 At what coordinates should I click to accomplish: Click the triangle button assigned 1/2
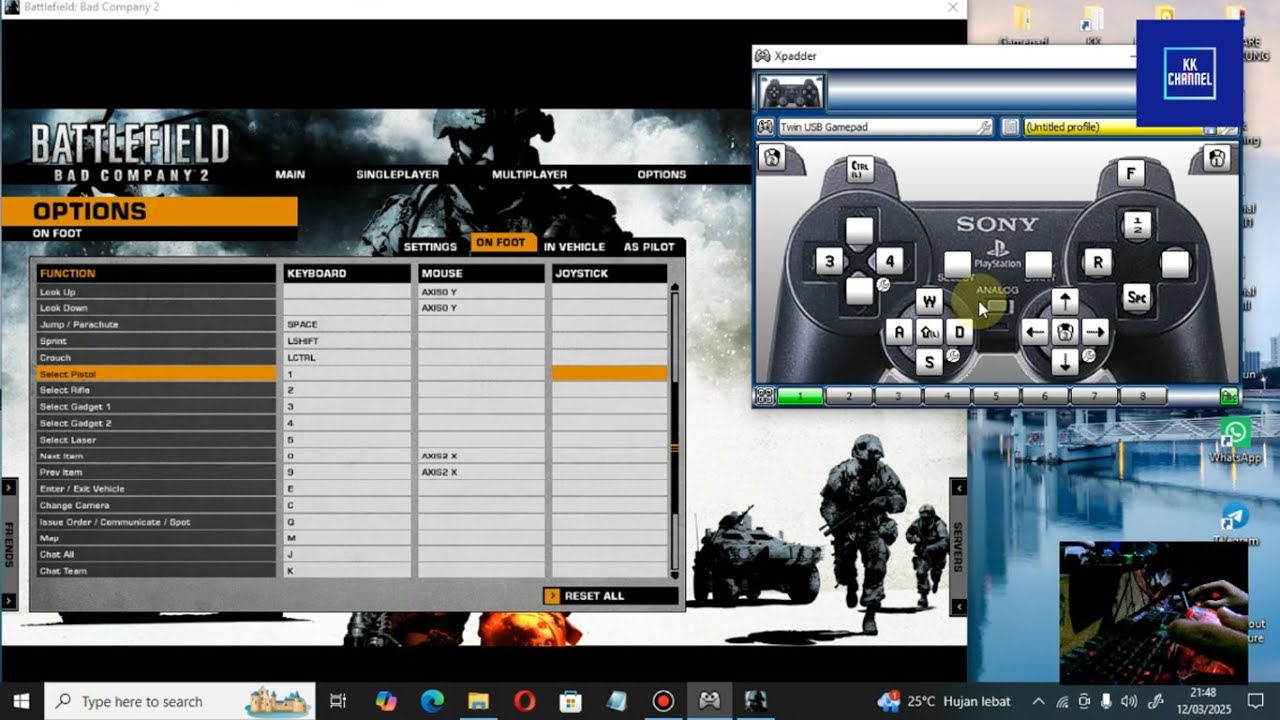click(1137, 225)
